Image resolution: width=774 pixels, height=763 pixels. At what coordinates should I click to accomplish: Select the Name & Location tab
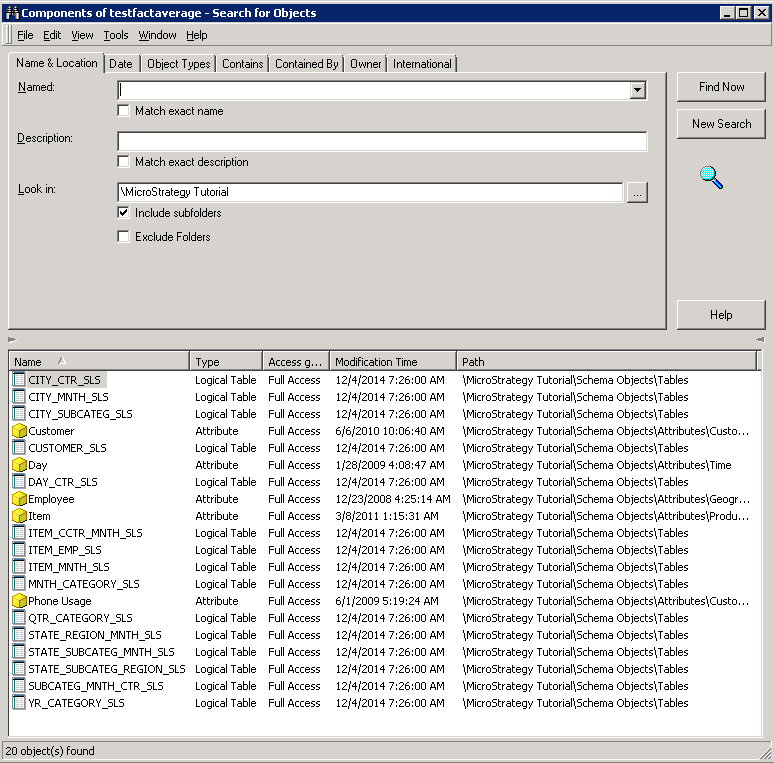[x=56, y=63]
